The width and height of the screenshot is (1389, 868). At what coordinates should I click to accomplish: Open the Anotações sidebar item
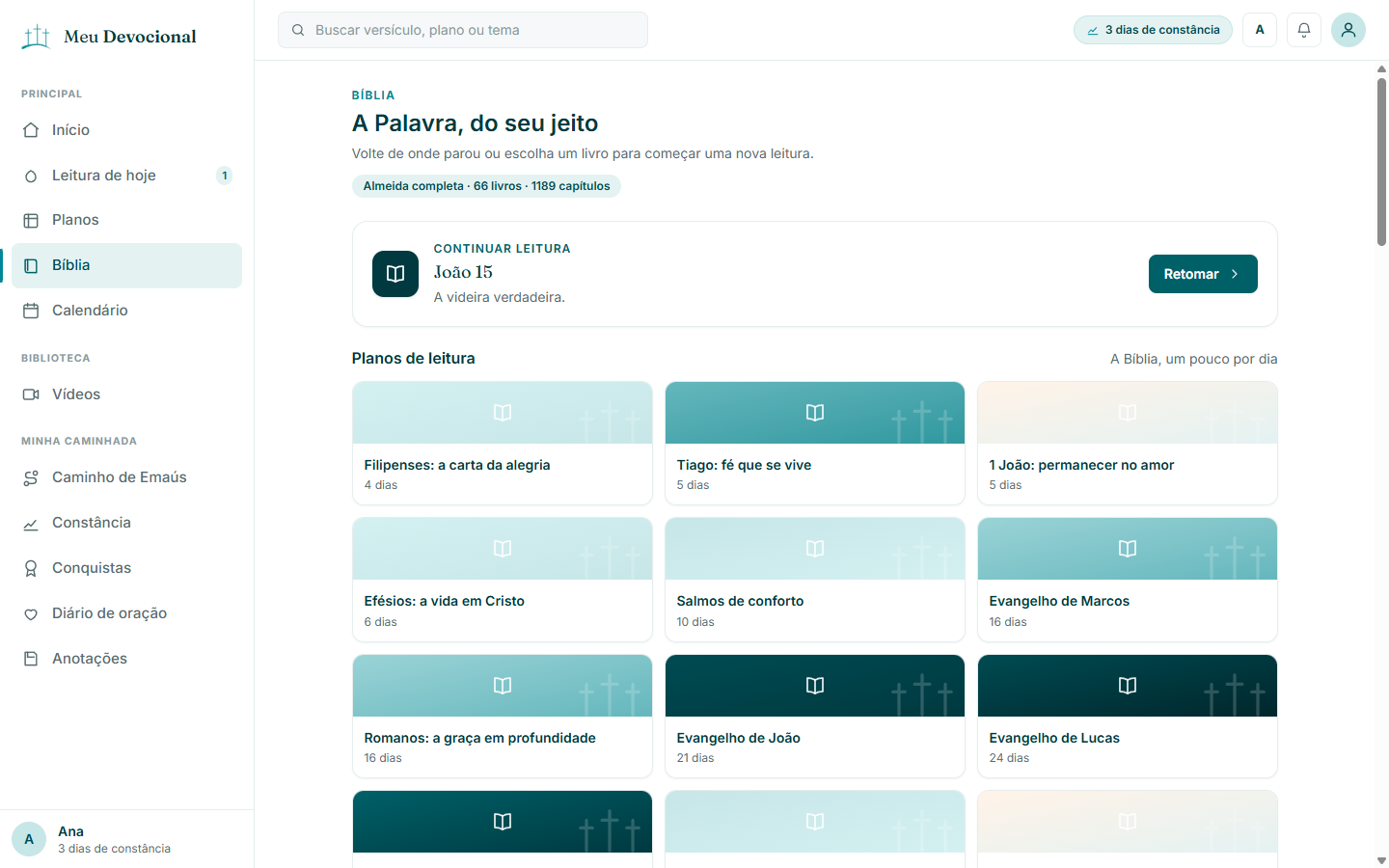point(127,659)
